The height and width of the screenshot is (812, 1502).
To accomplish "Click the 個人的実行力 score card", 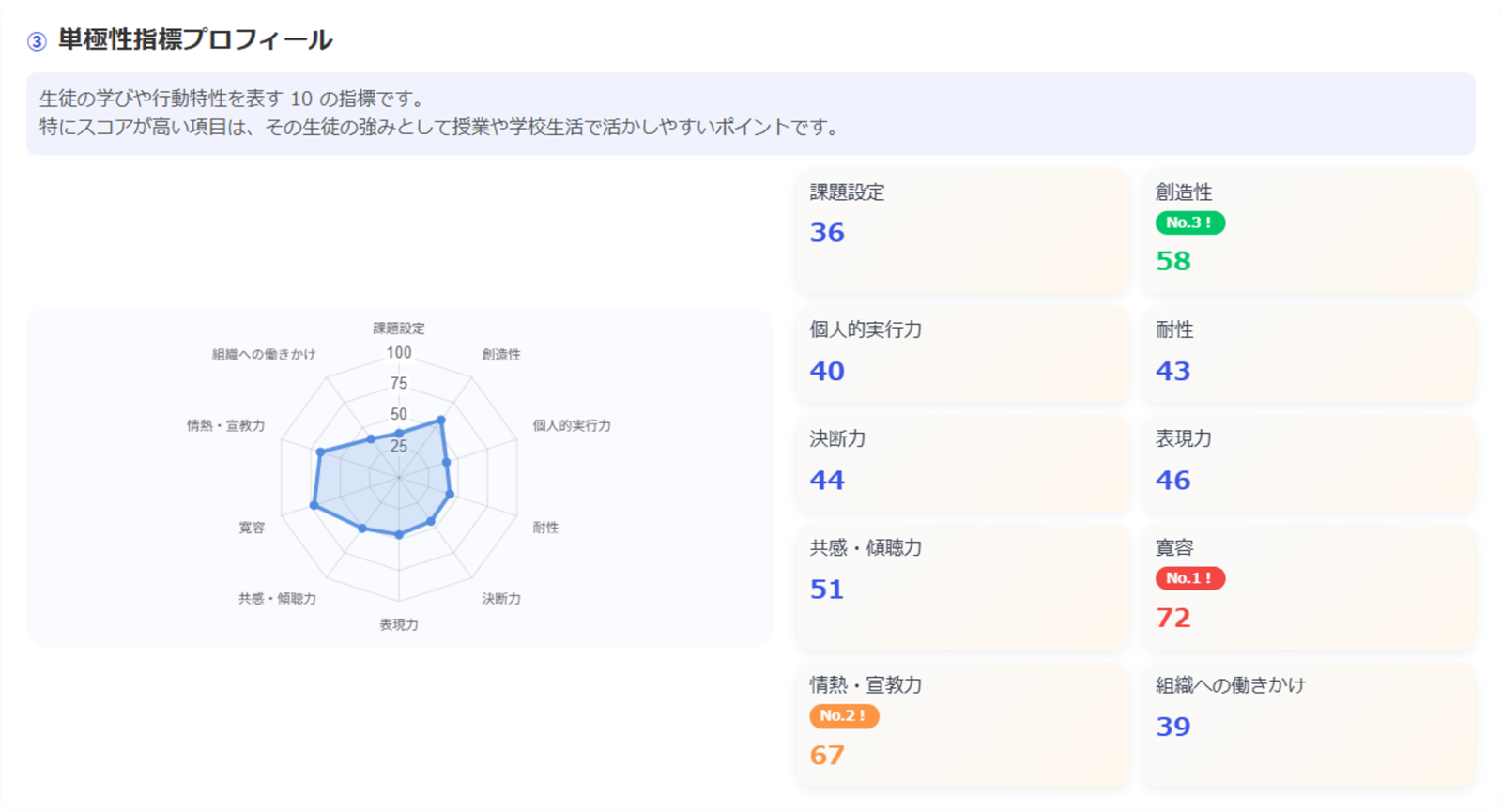I will [x=962, y=355].
